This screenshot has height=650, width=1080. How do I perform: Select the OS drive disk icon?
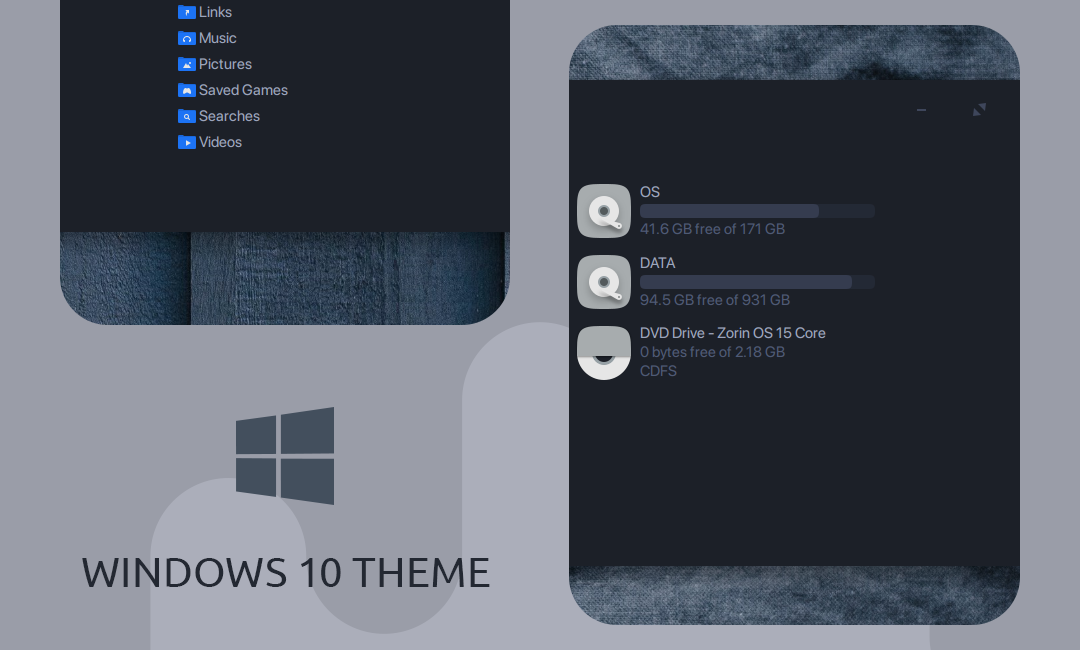[x=604, y=211]
